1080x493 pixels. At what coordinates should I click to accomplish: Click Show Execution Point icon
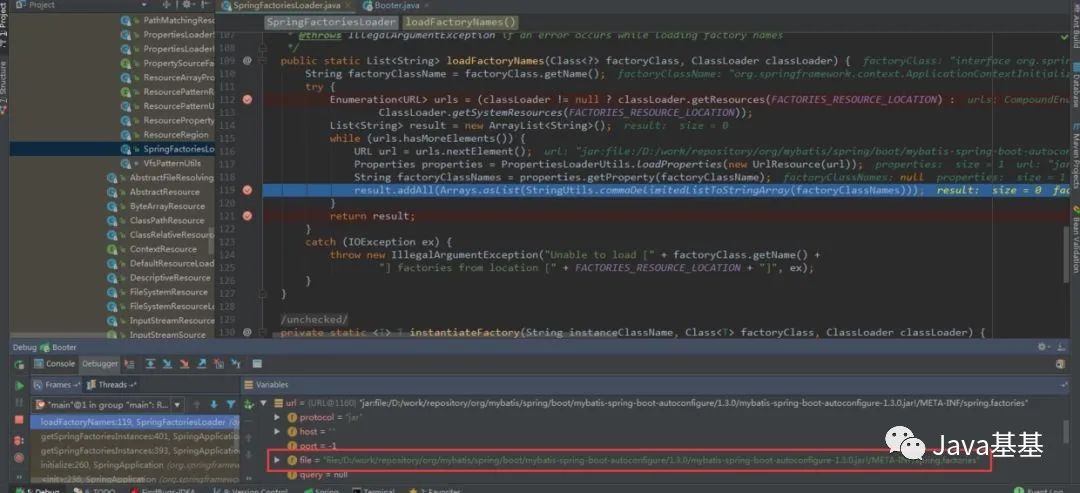(129, 364)
